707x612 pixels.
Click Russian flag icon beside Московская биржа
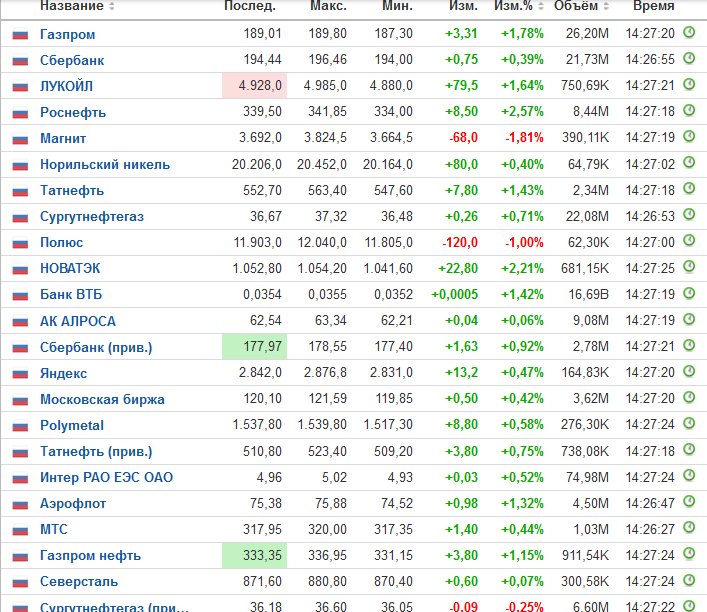(20, 400)
